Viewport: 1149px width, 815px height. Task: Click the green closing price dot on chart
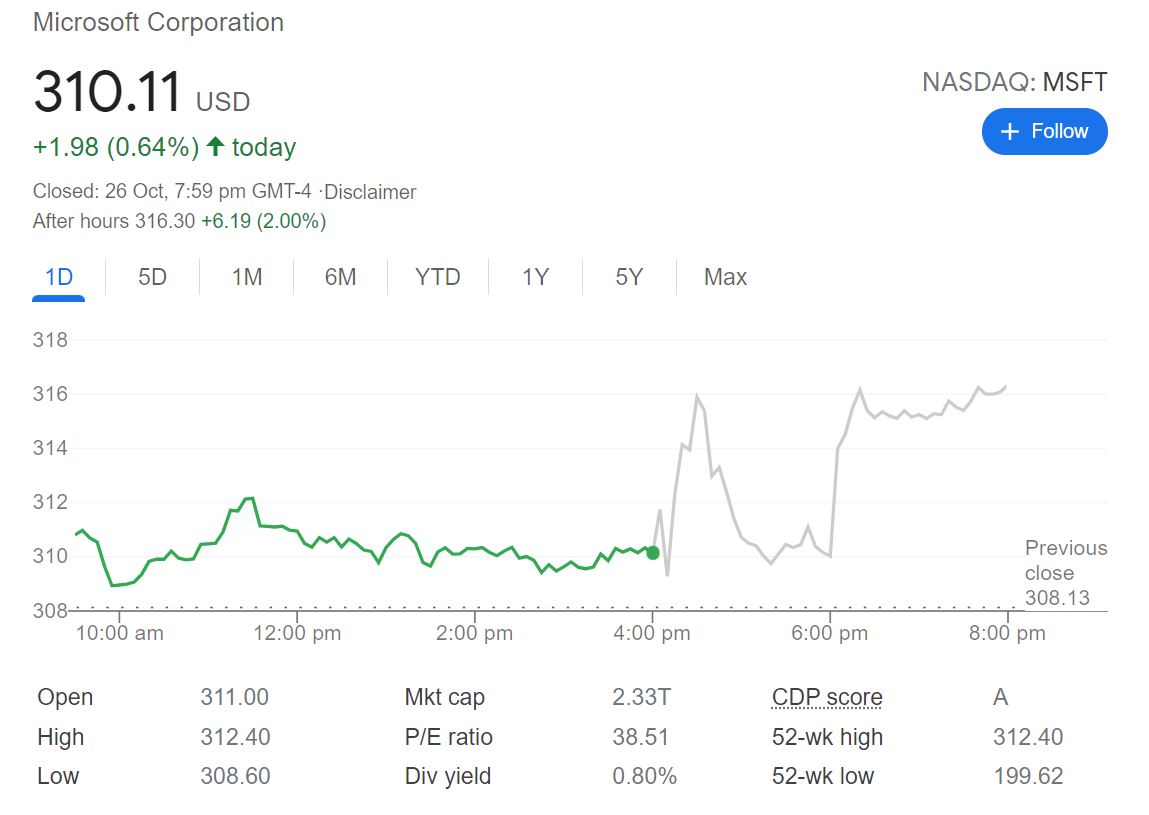click(653, 553)
